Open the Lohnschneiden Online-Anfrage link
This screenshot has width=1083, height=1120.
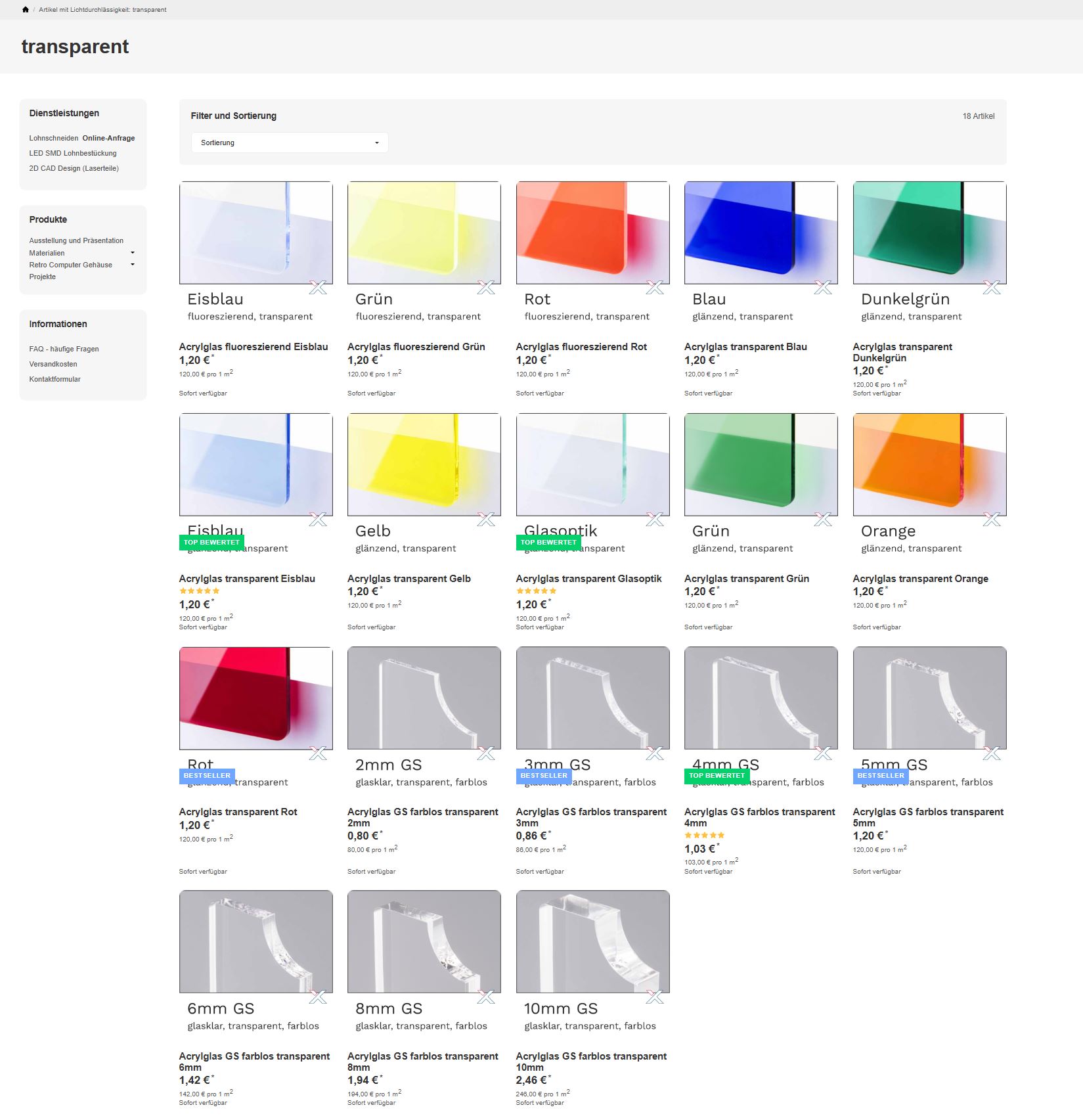(x=81, y=138)
